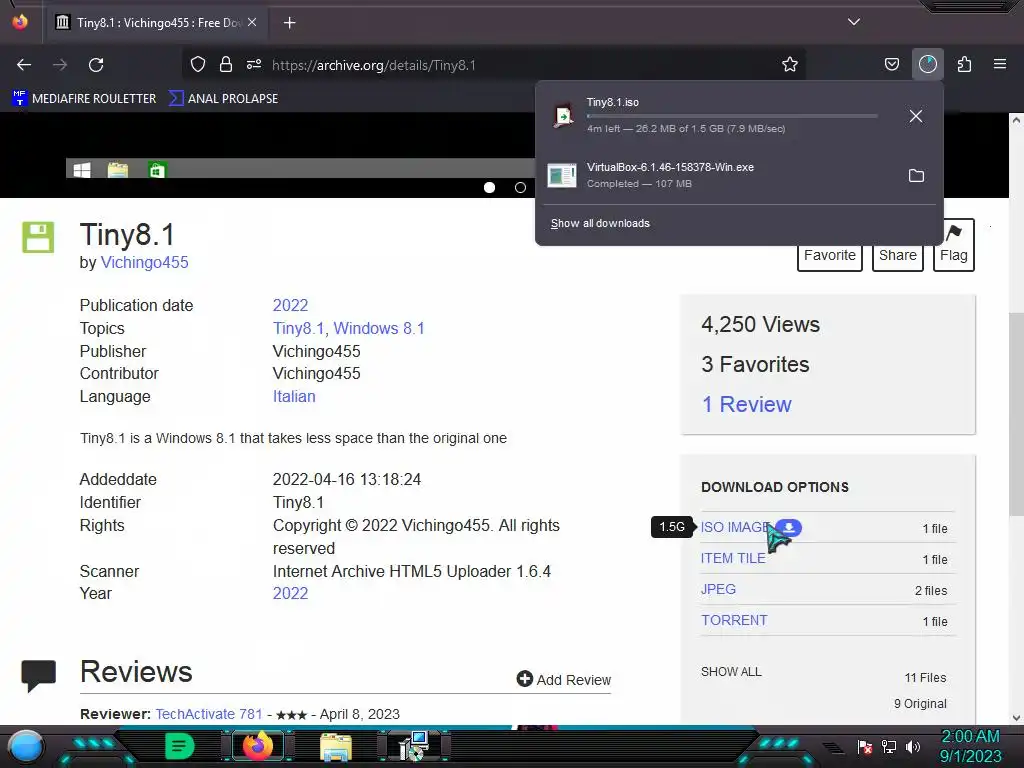Expand the JPEG download files
Viewport: 1024px width, 768px height.
[x=718, y=589]
